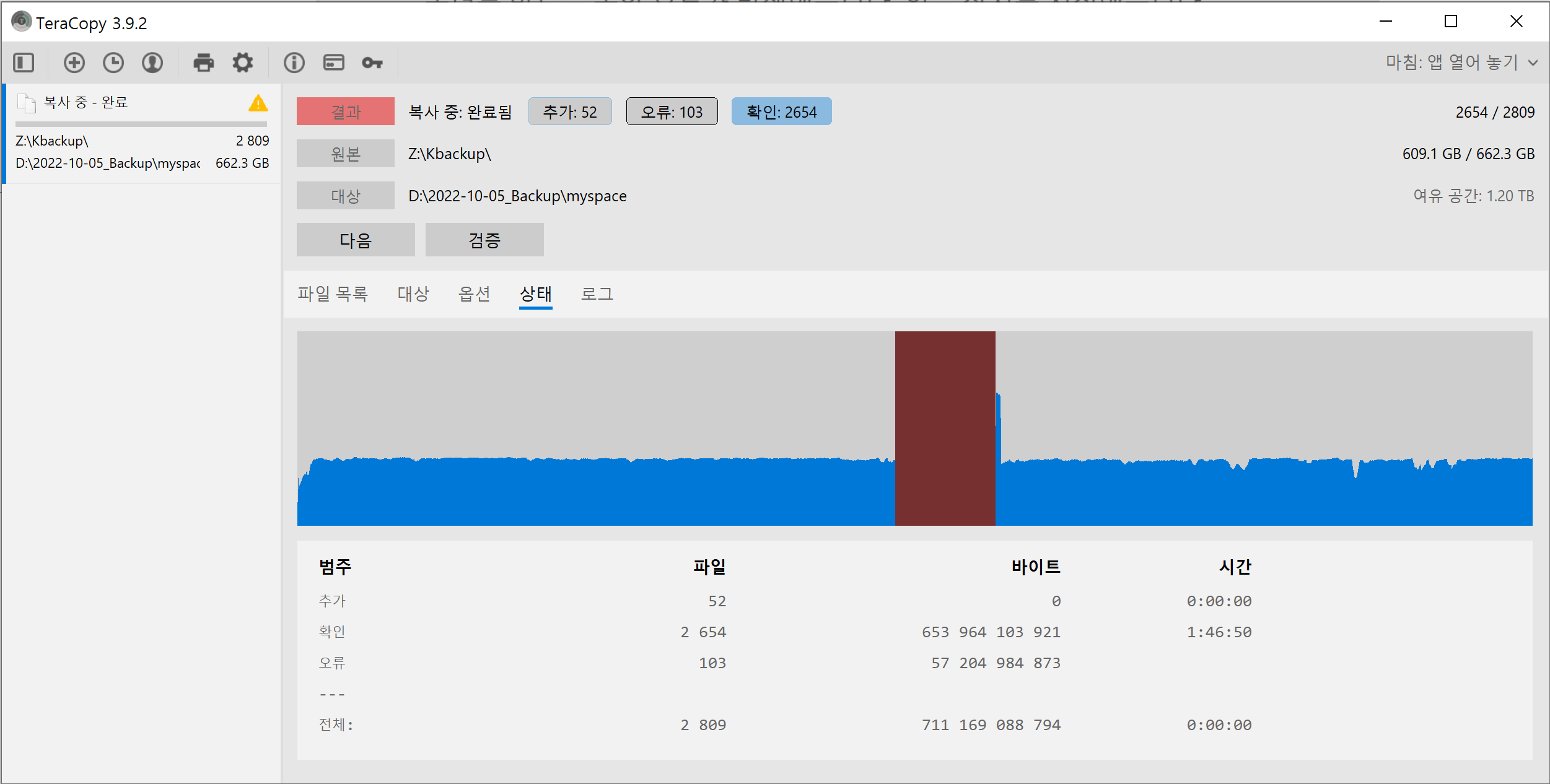Click the '다음' button

(356, 240)
